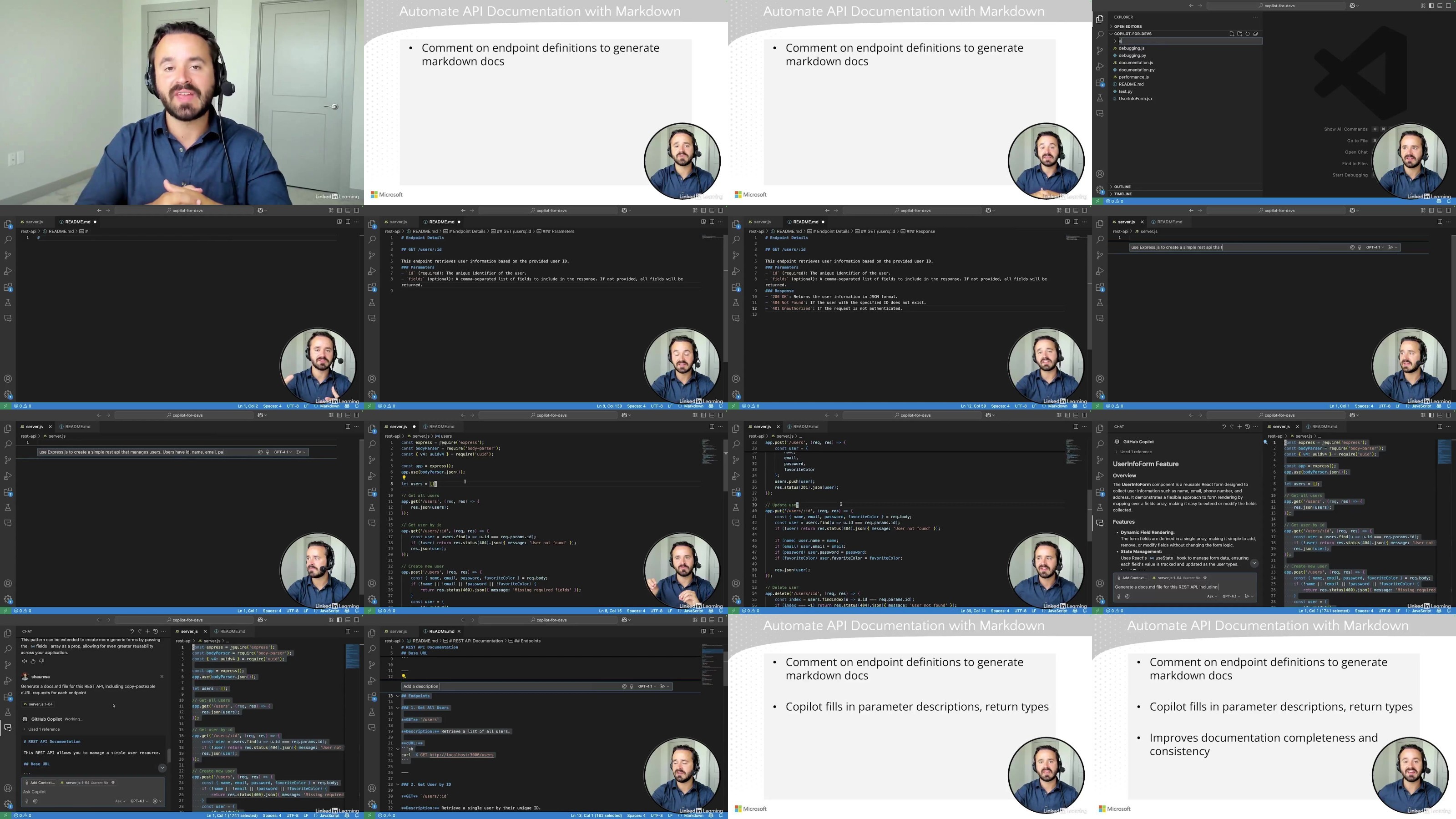Click the new folder name input in Explorer
This screenshot has width=1456, height=819.
point(1190,41)
